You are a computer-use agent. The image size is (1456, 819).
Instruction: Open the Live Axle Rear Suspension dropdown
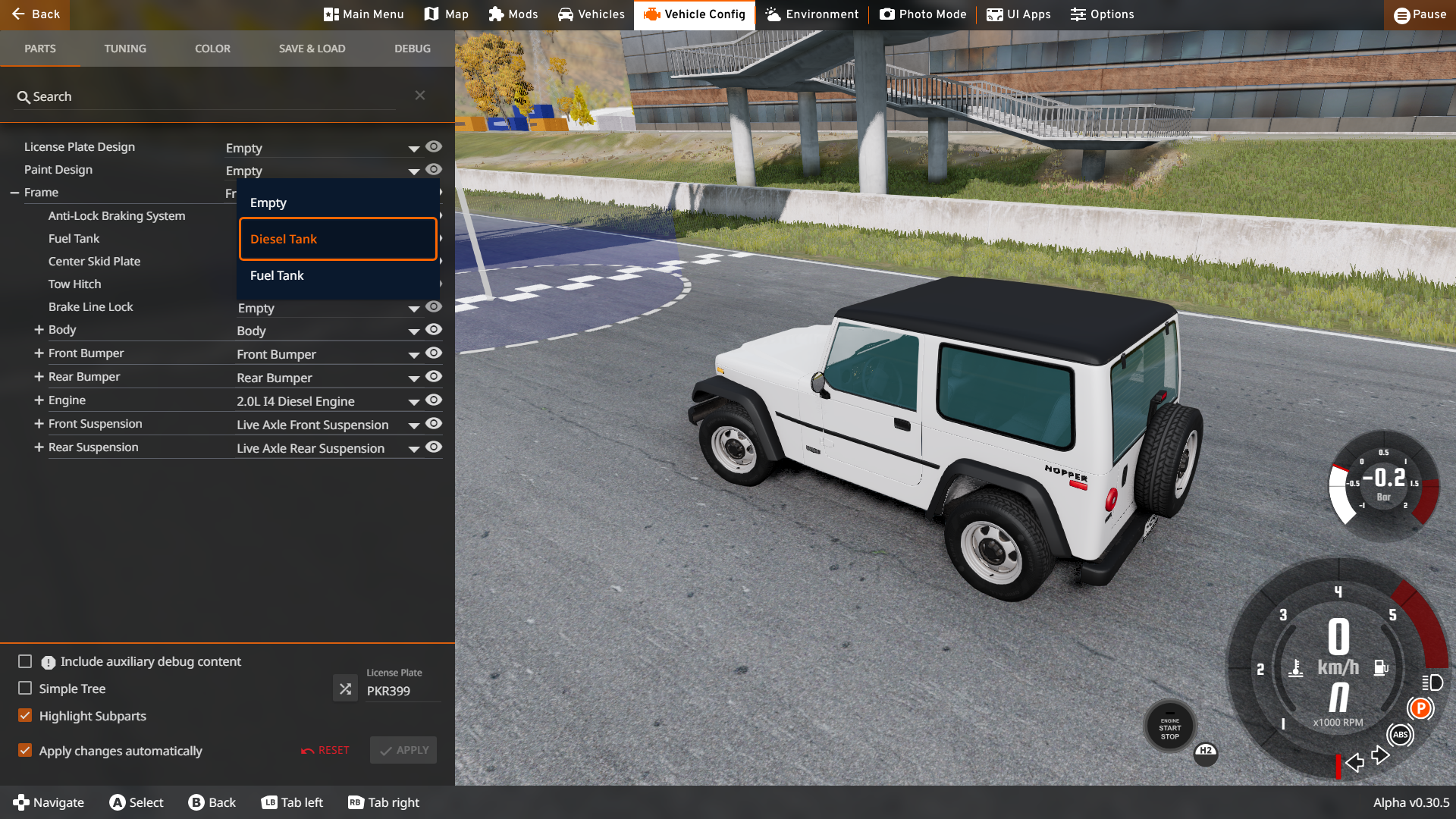point(328,448)
